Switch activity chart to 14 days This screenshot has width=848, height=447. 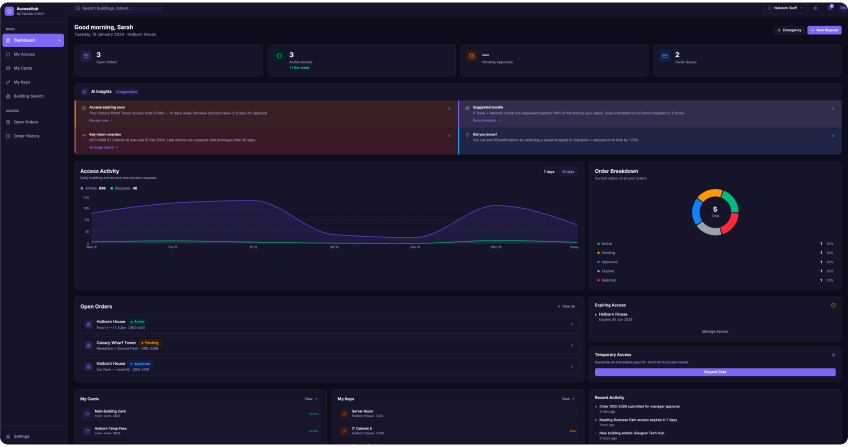coord(567,172)
